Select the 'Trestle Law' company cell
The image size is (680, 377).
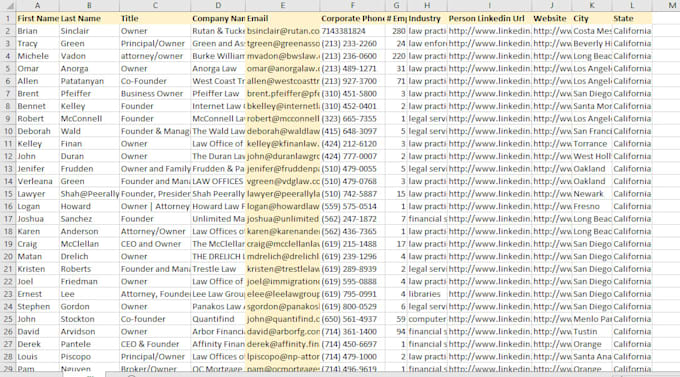pyautogui.click(x=218, y=269)
